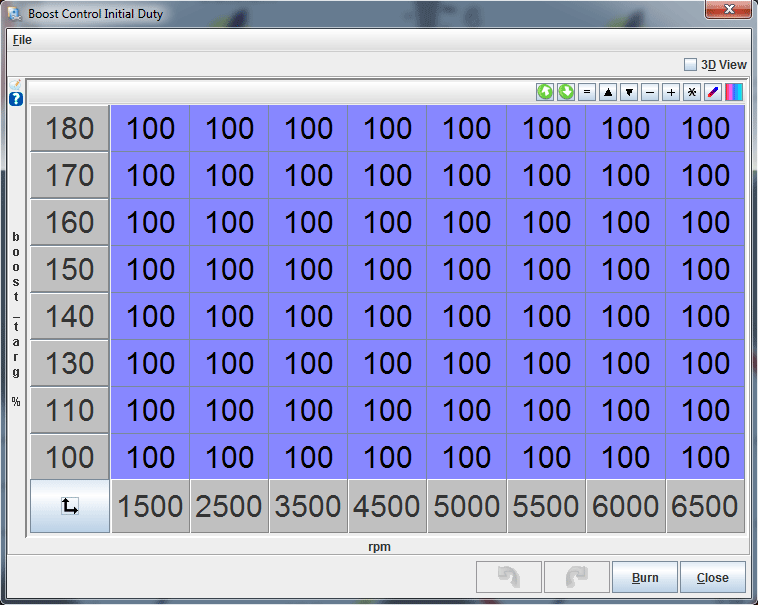
Task: Select the interpolate pencil icon
Action: pos(713,92)
